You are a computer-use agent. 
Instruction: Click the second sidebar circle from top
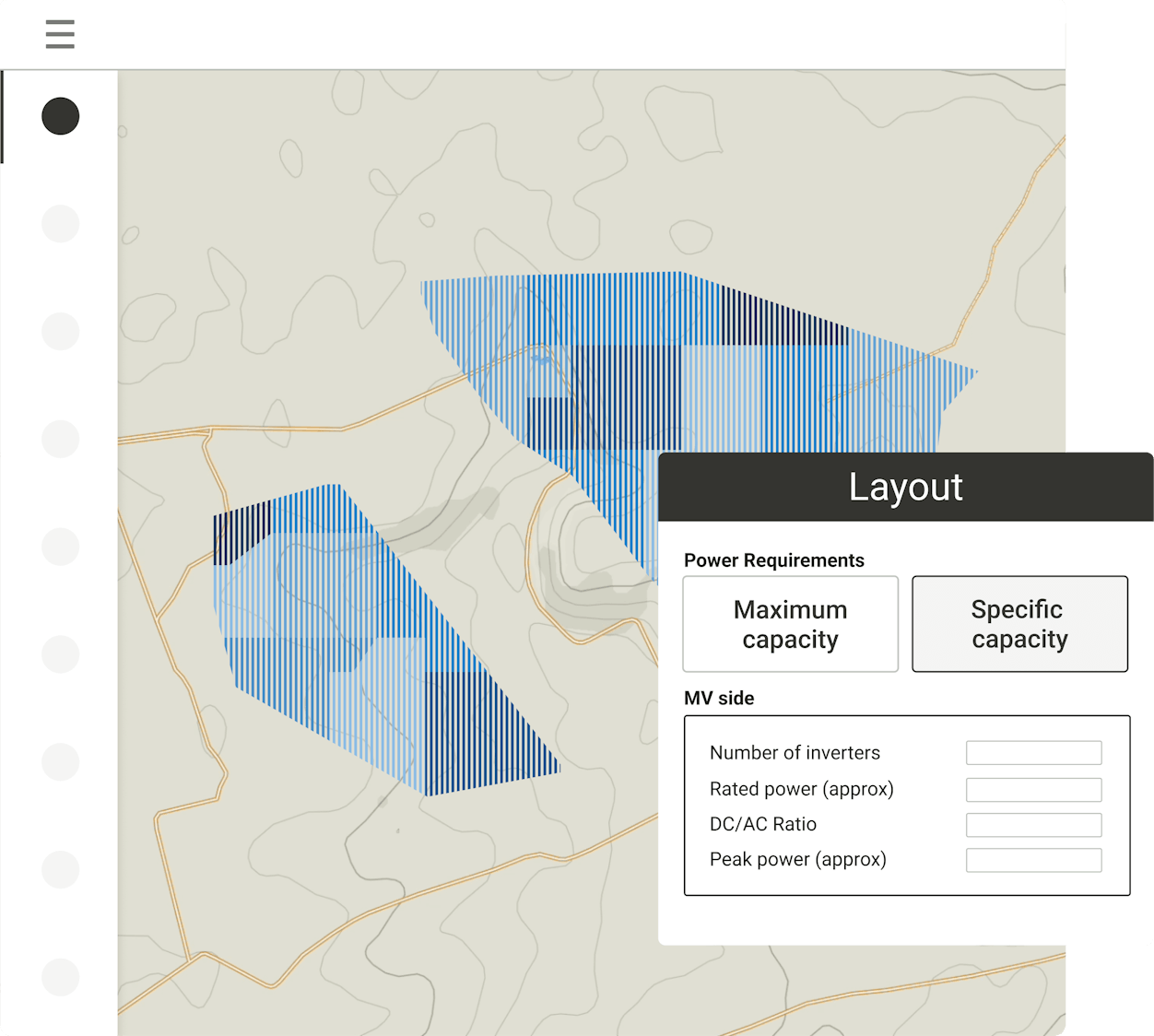coord(61,224)
